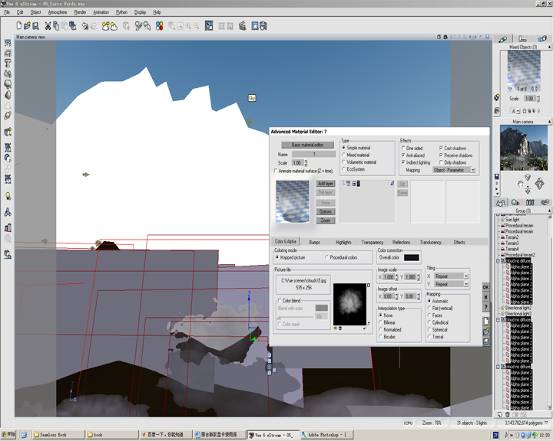Click the Image offset Y stepper arrows

coord(419,297)
